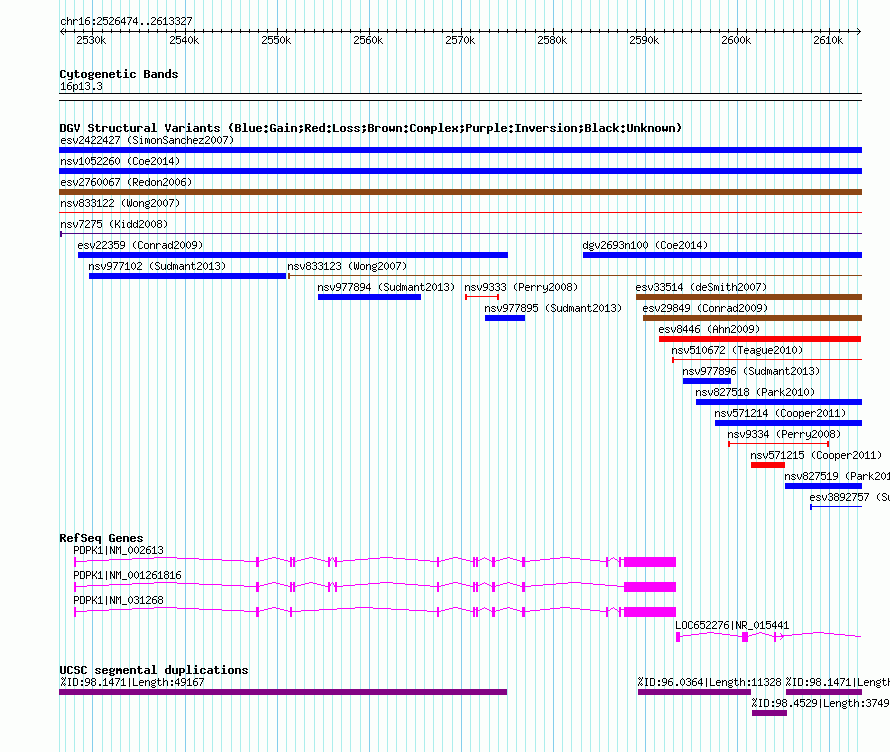
Task: Click the 2530k ruler position
Action: point(91,40)
